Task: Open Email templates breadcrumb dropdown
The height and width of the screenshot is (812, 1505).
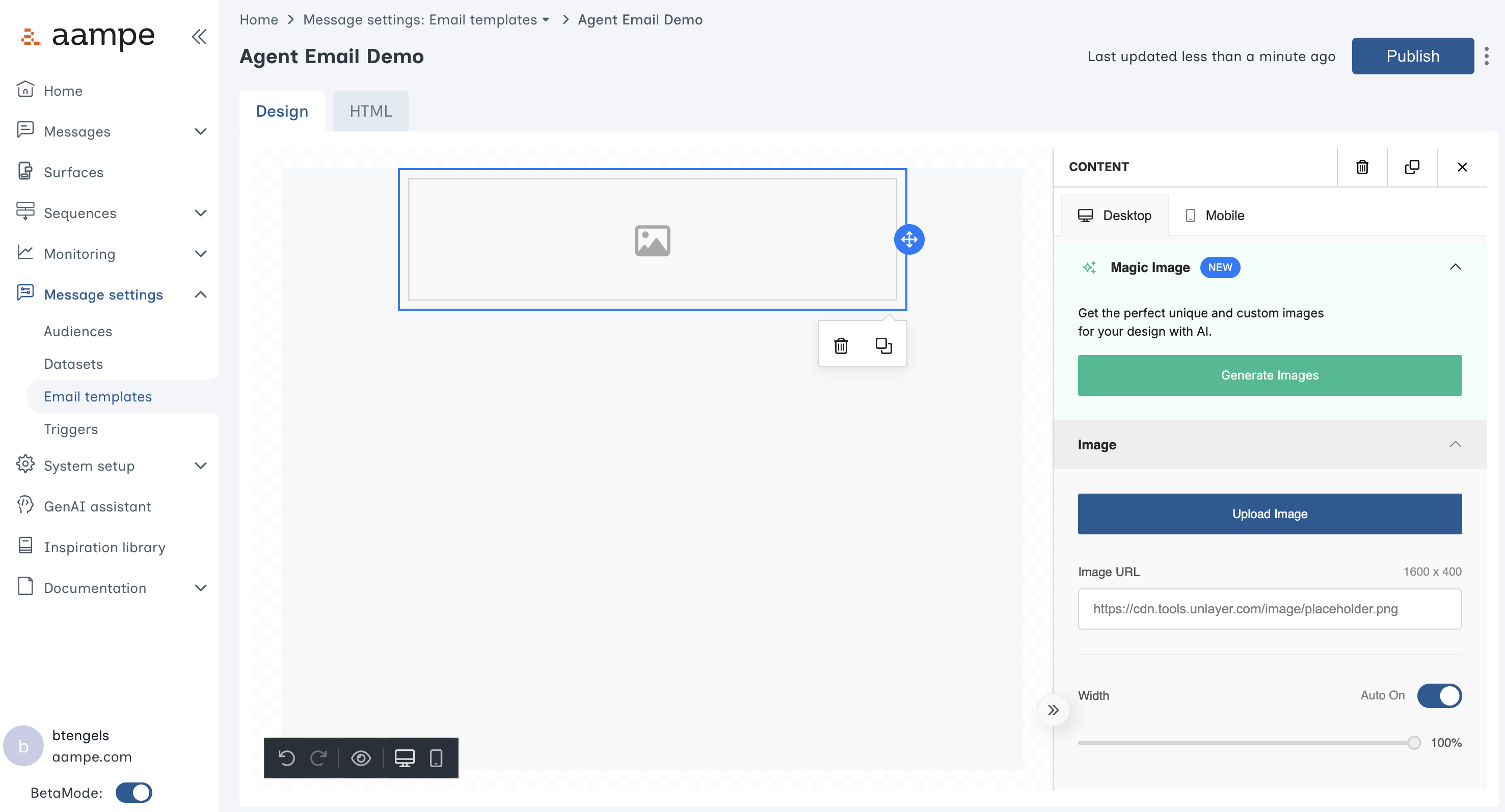Action: click(x=546, y=19)
